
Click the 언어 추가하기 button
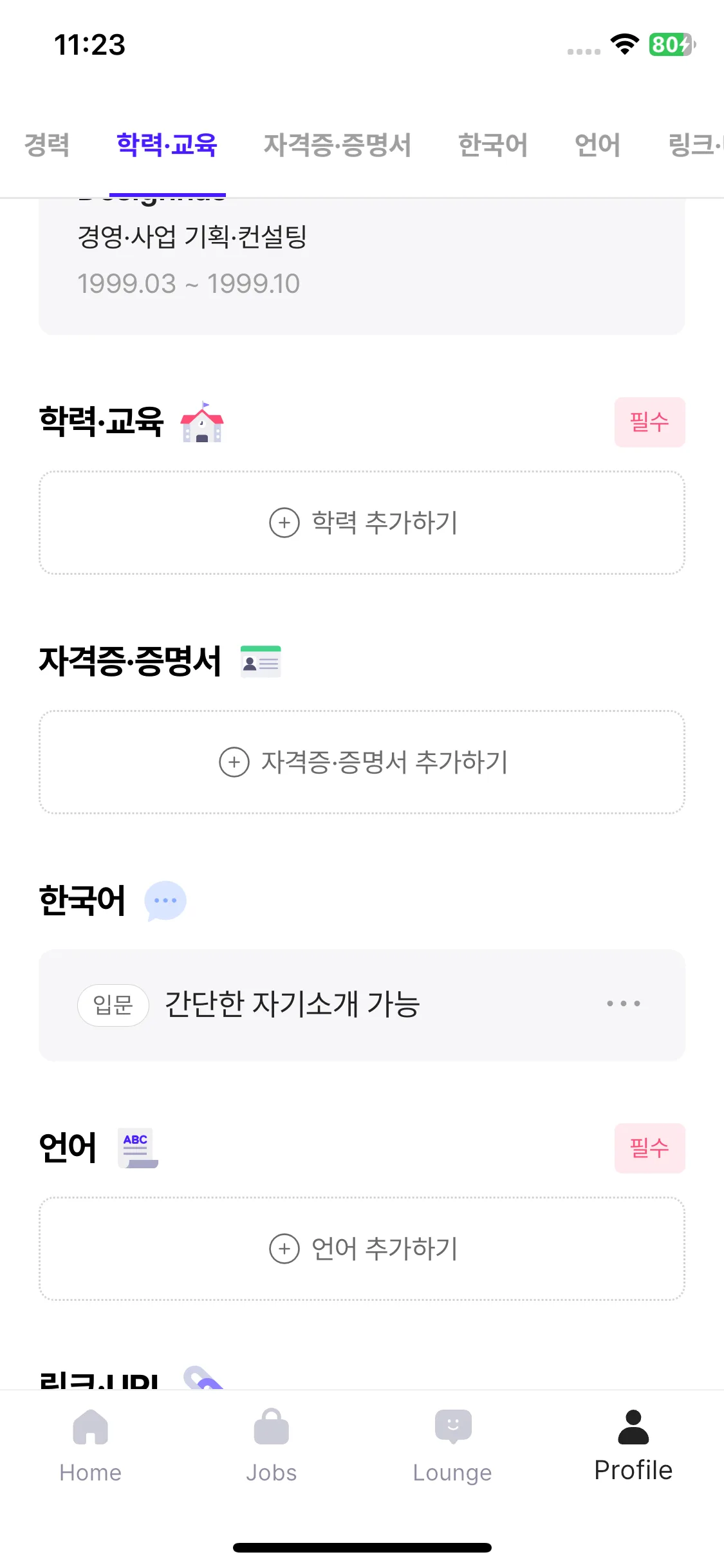click(x=362, y=1249)
